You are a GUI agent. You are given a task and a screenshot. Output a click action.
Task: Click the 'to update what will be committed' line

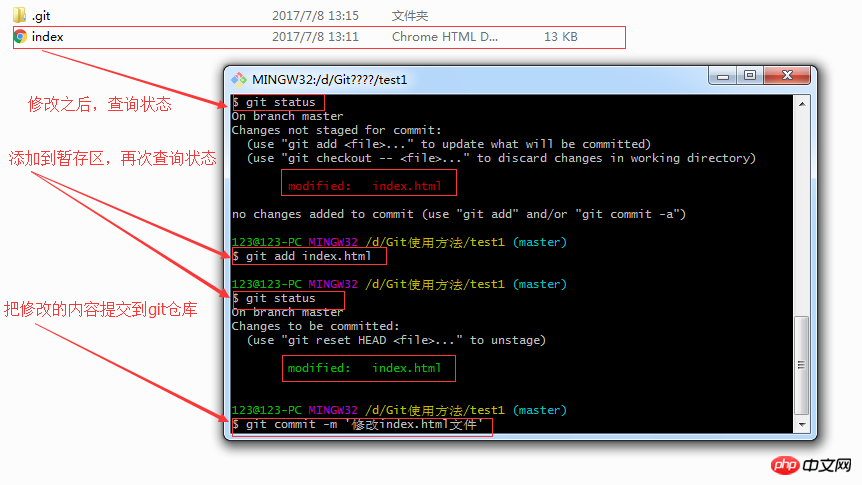point(449,144)
